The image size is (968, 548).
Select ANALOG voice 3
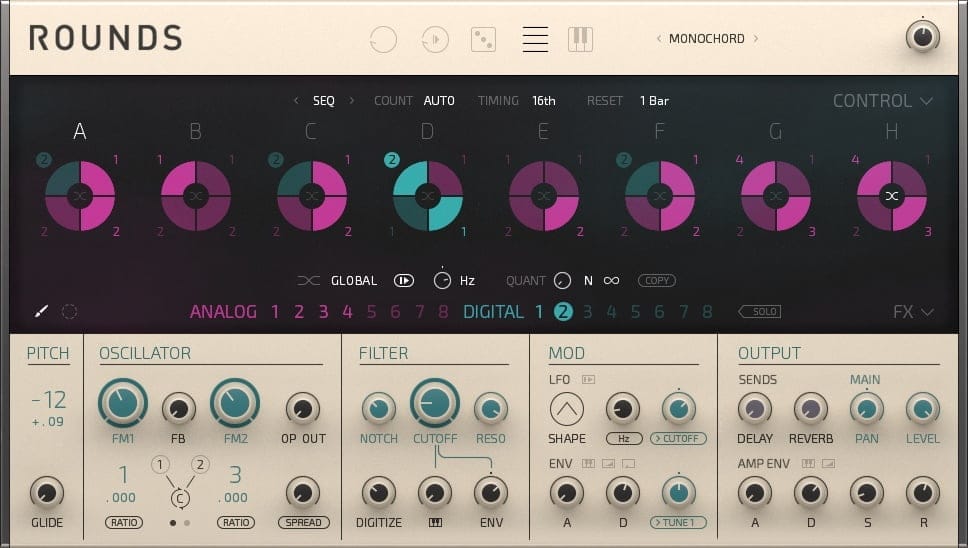[323, 312]
